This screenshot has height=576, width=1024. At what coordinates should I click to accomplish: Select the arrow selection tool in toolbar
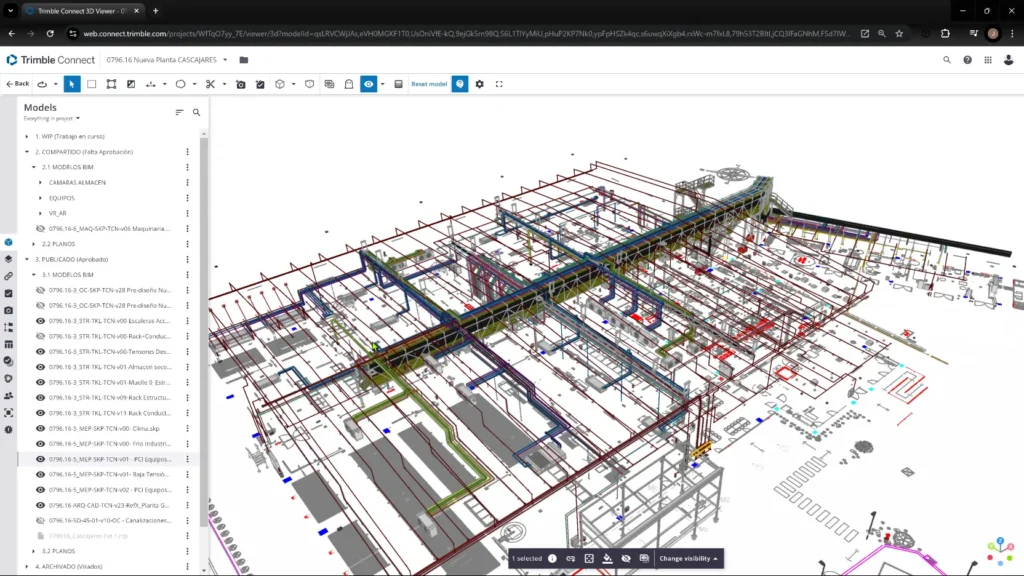72,84
